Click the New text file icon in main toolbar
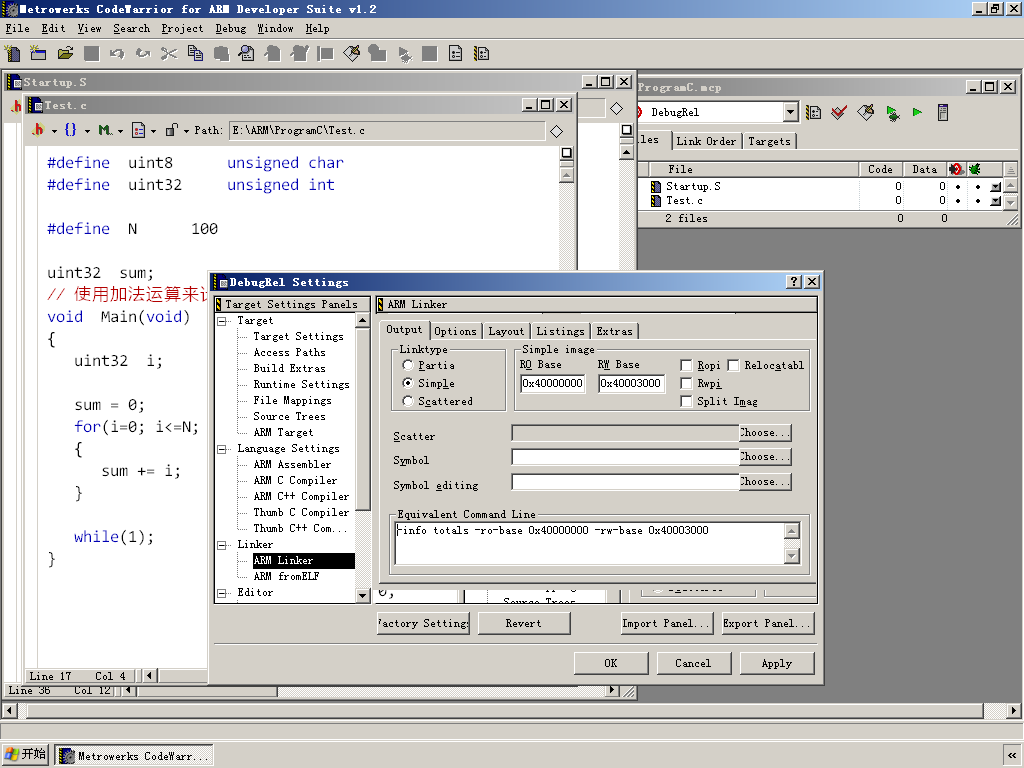1024x768 pixels. [12, 54]
